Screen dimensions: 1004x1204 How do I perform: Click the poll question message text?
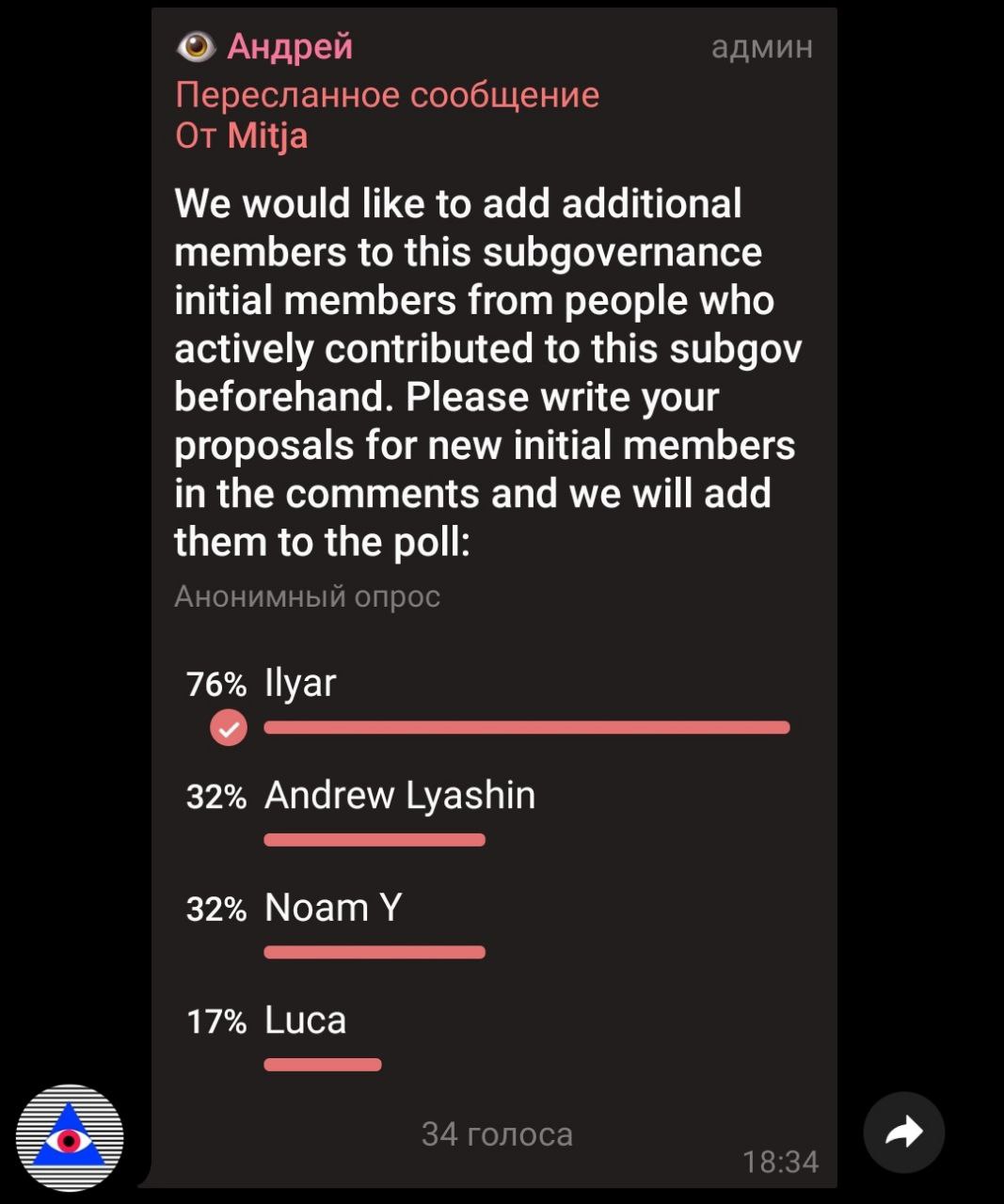pos(485,372)
